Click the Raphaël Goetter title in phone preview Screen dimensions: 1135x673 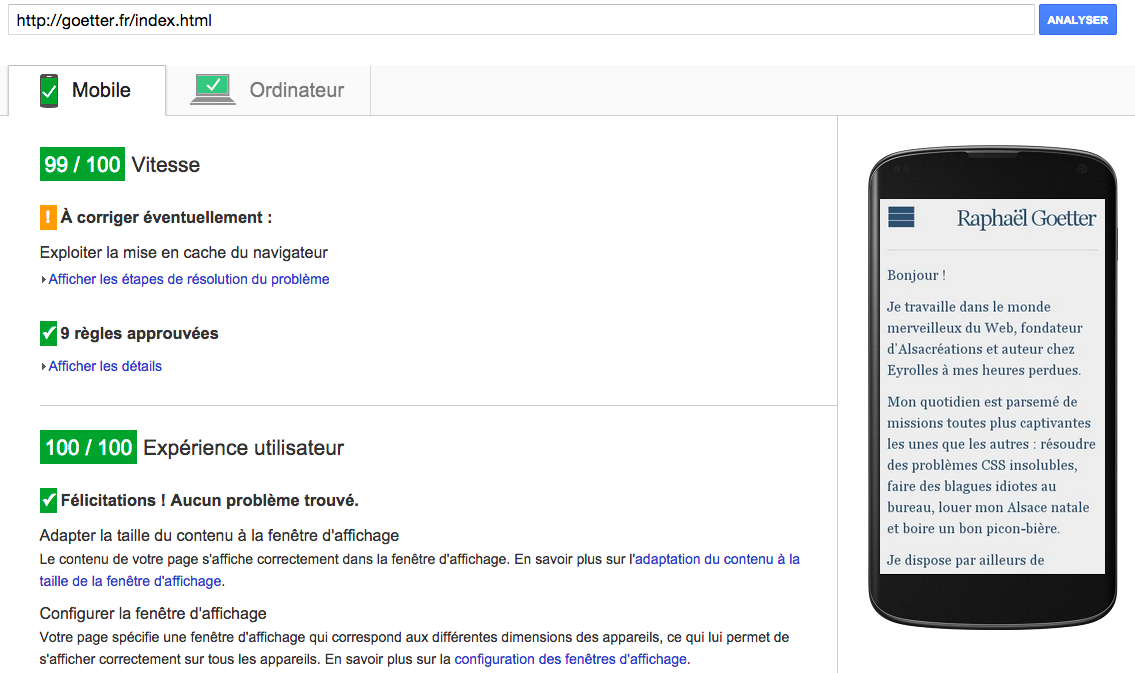(x=1026, y=218)
